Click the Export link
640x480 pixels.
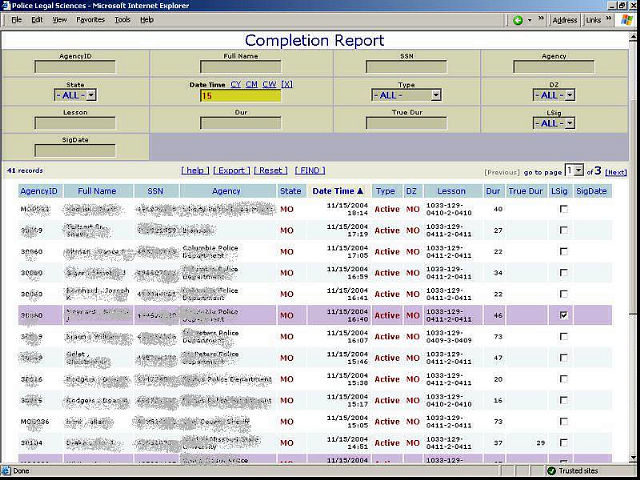click(x=233, y=171)
